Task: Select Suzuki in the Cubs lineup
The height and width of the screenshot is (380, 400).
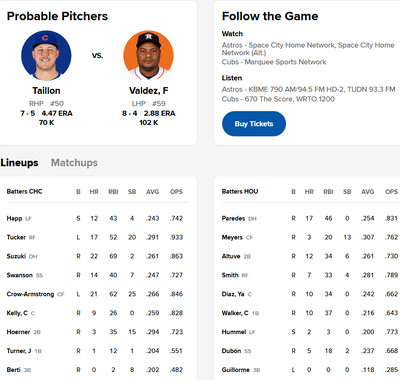Action: (x=16, y=256)
